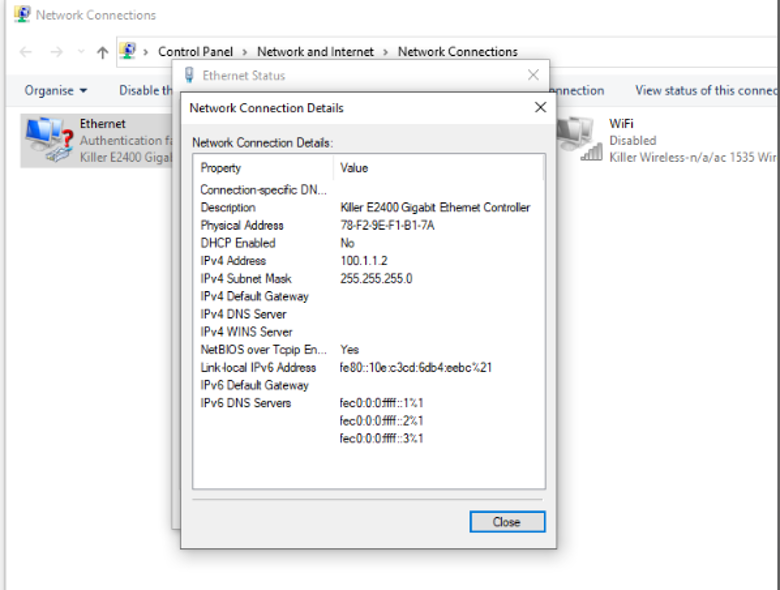780x590 pixels.
Task: Click fec0:0:0:ffff::2%1 DNS entry
Action: pos(381,421)
